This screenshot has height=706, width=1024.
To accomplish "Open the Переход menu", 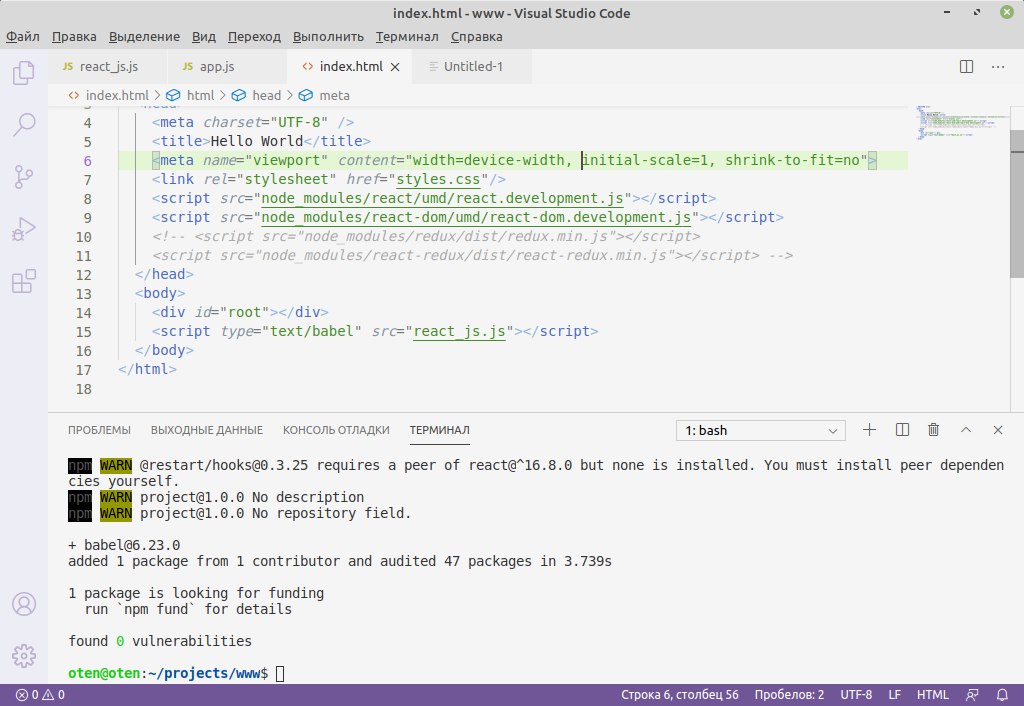I will pyautogui.click(x=254, y=37).
